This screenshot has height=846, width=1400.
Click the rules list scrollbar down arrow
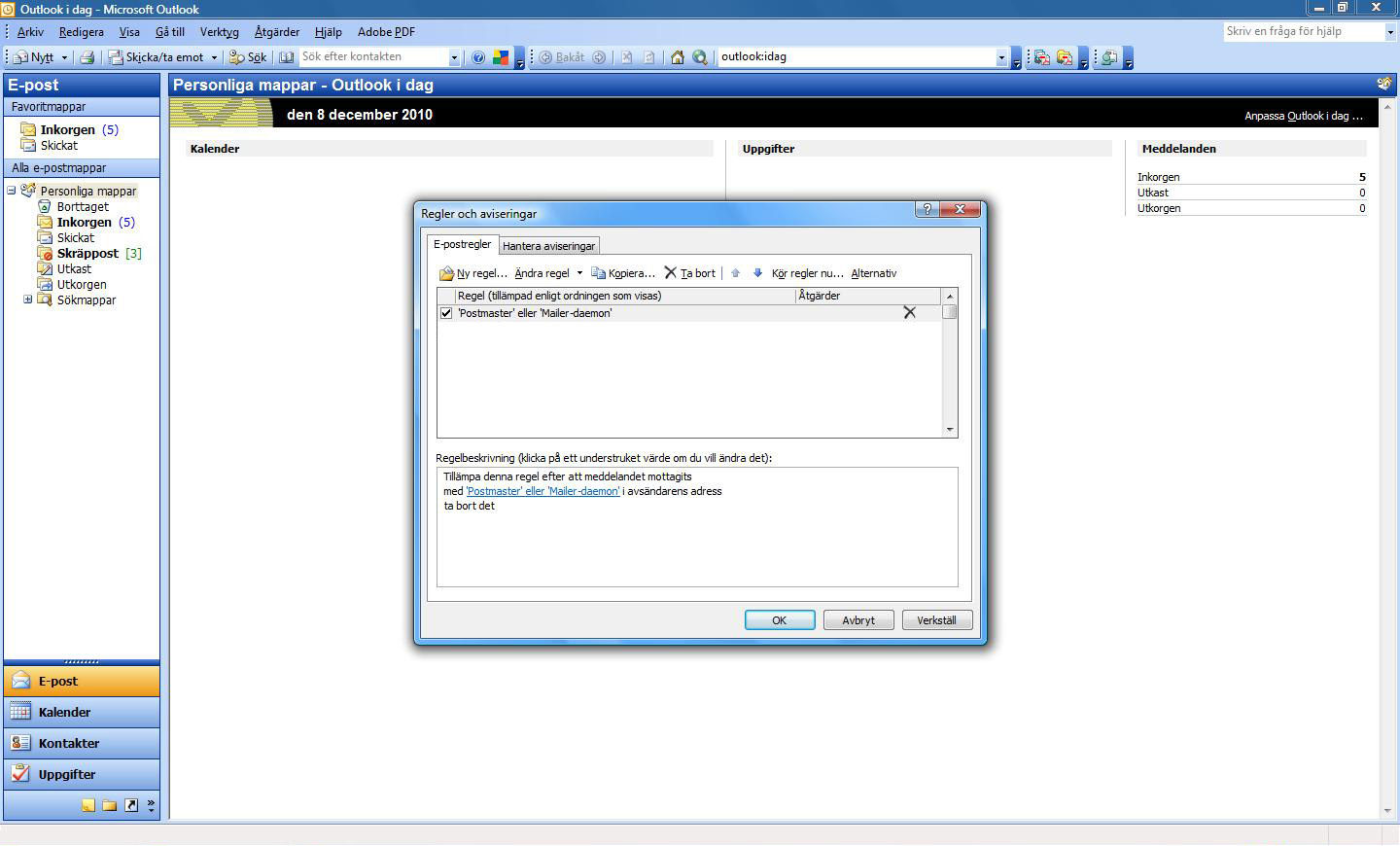(x=950, y=429)
